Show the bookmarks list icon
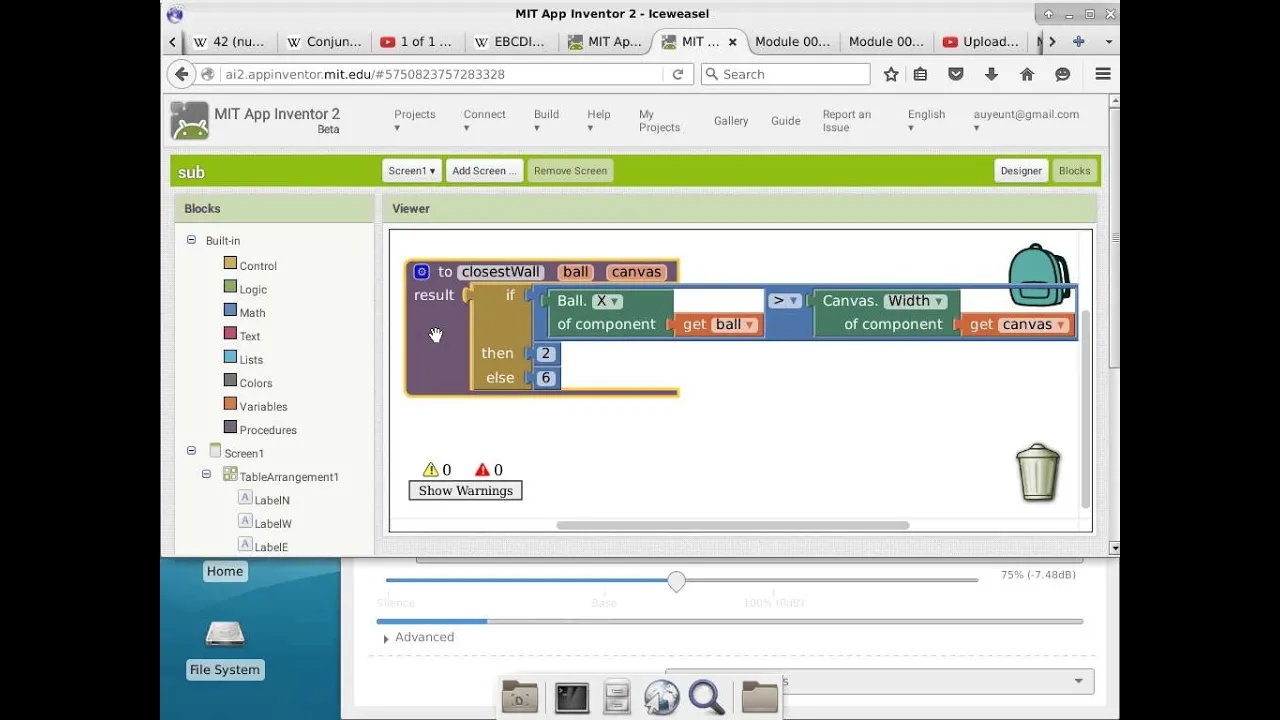Image resolution: width=1280 pixels, height=720 pixels. (921, 74)
